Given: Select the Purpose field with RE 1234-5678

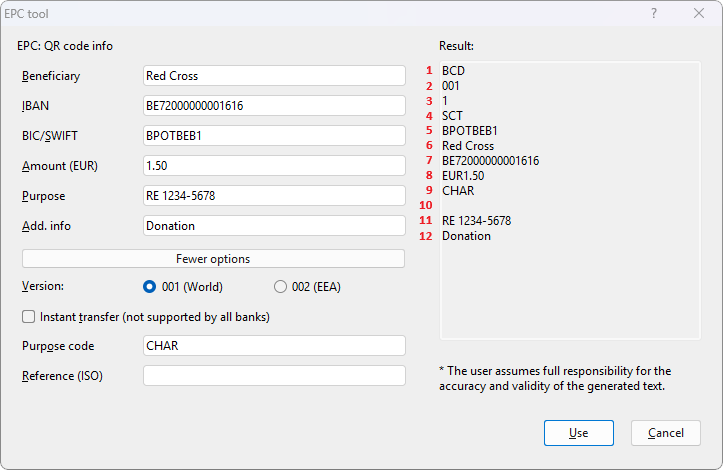Looking at the screenshot, I should (x=274, y=196).
